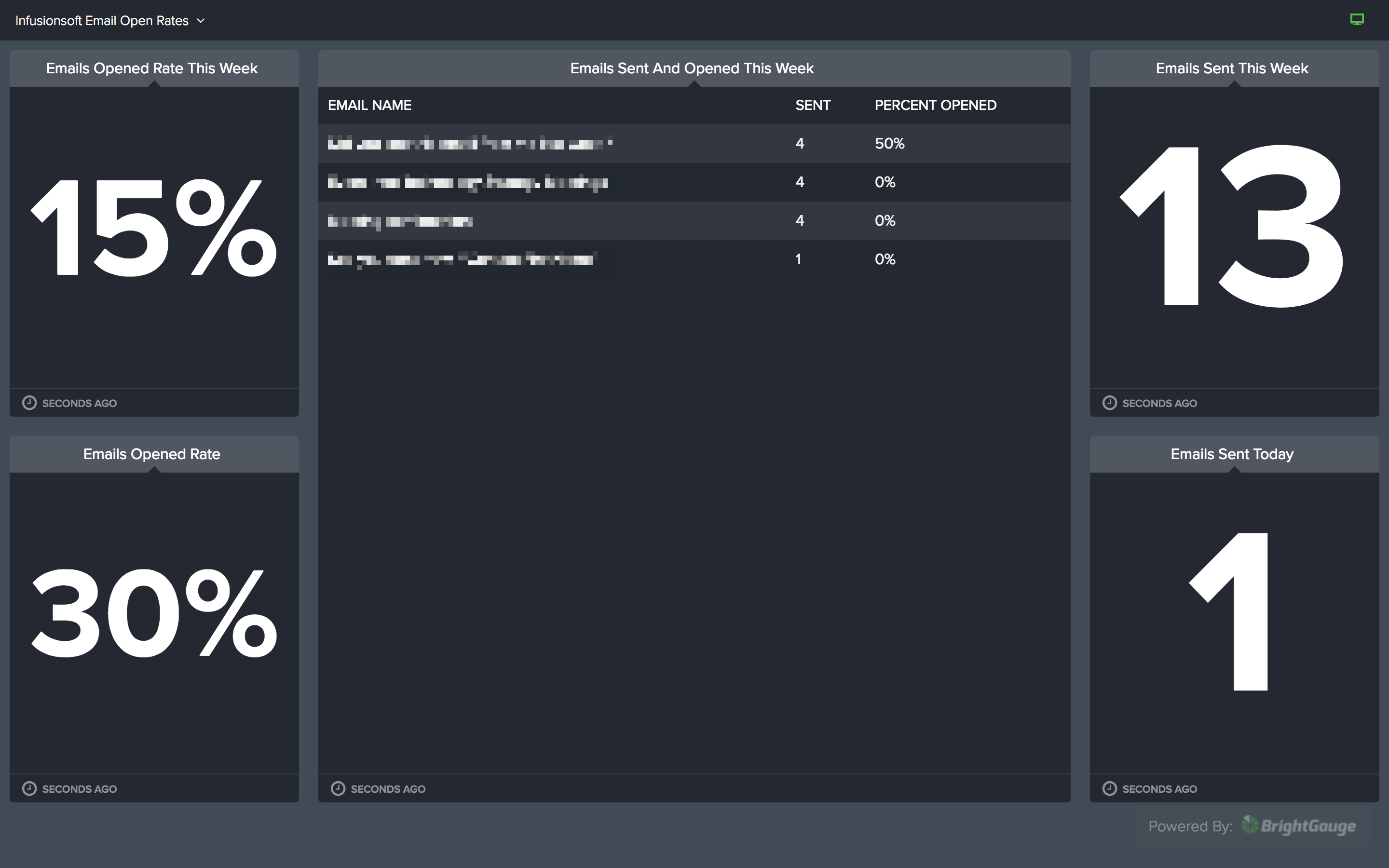
Task: Open the Infusionsoft Email Open Rates dashboard dropdown
Action: (x=110, y=21)
